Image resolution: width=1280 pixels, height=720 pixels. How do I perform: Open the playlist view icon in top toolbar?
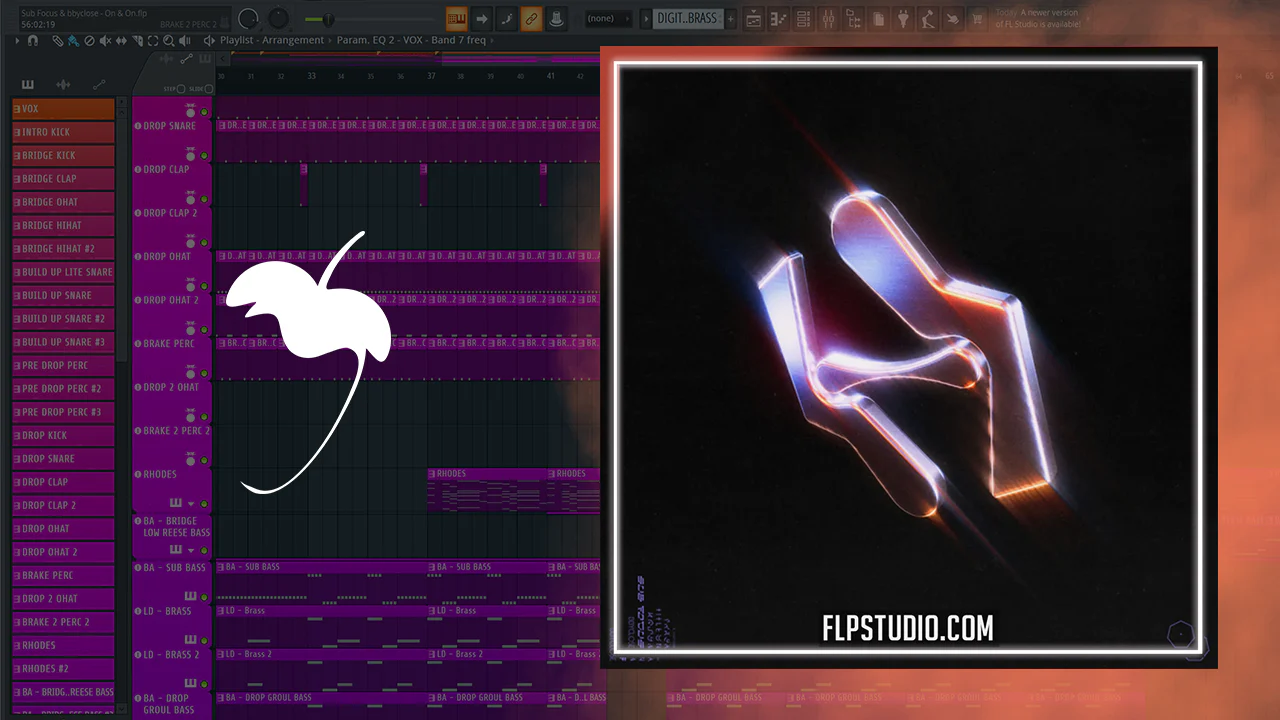[754, 18]
